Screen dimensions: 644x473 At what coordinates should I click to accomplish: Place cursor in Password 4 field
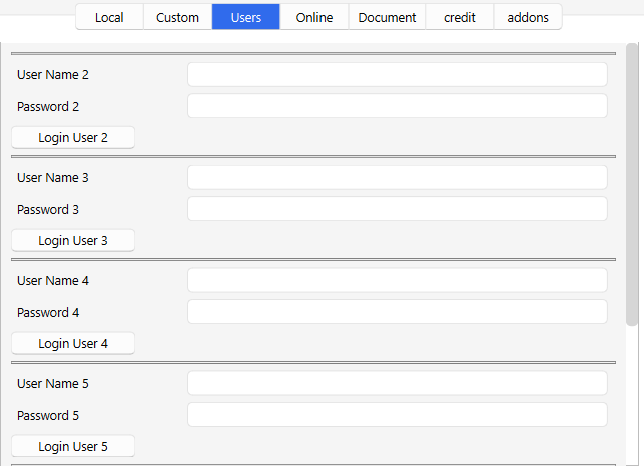397,313
